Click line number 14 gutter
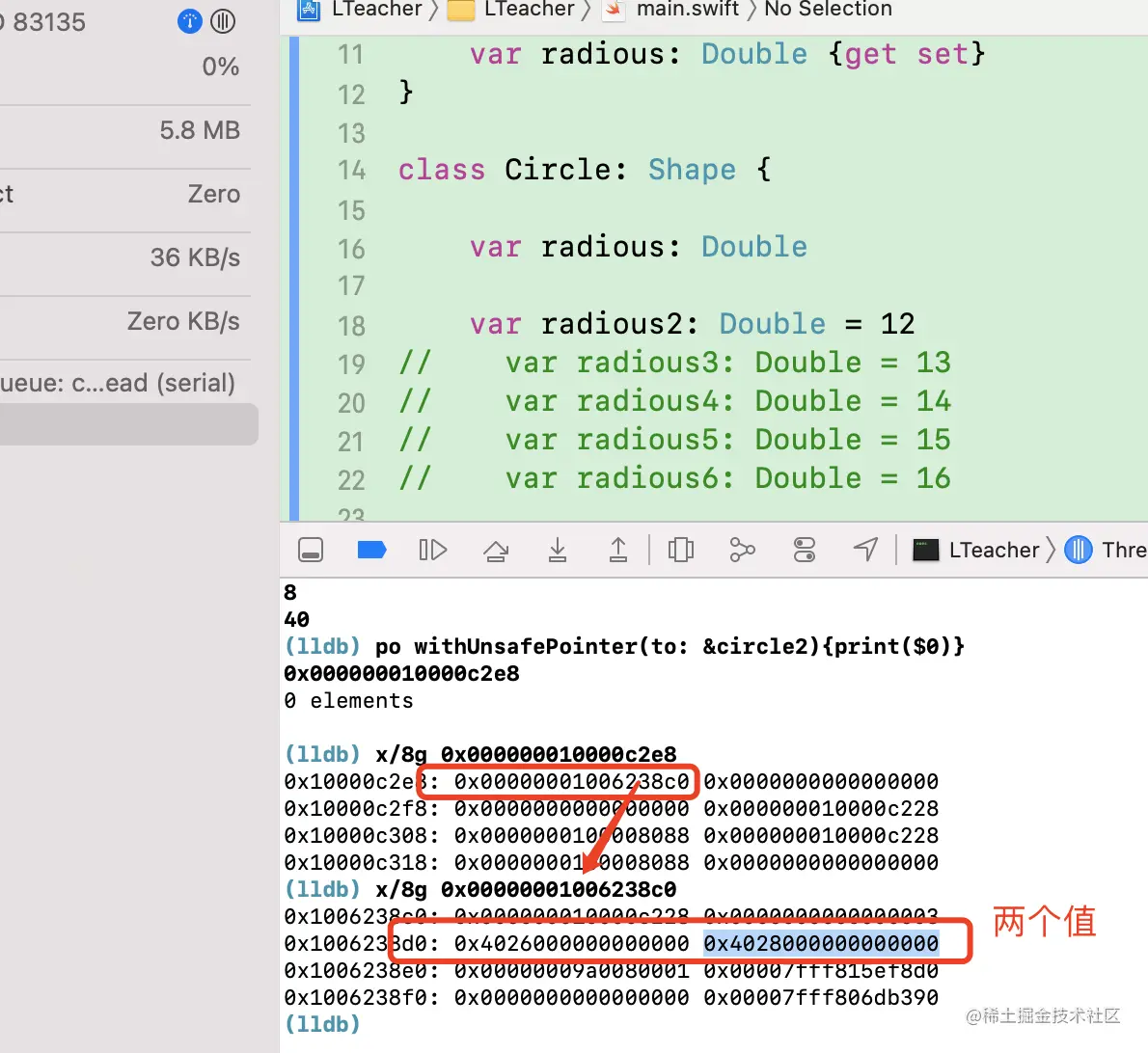Screen dimensions: 1148x1053 [x=351, y=171]
